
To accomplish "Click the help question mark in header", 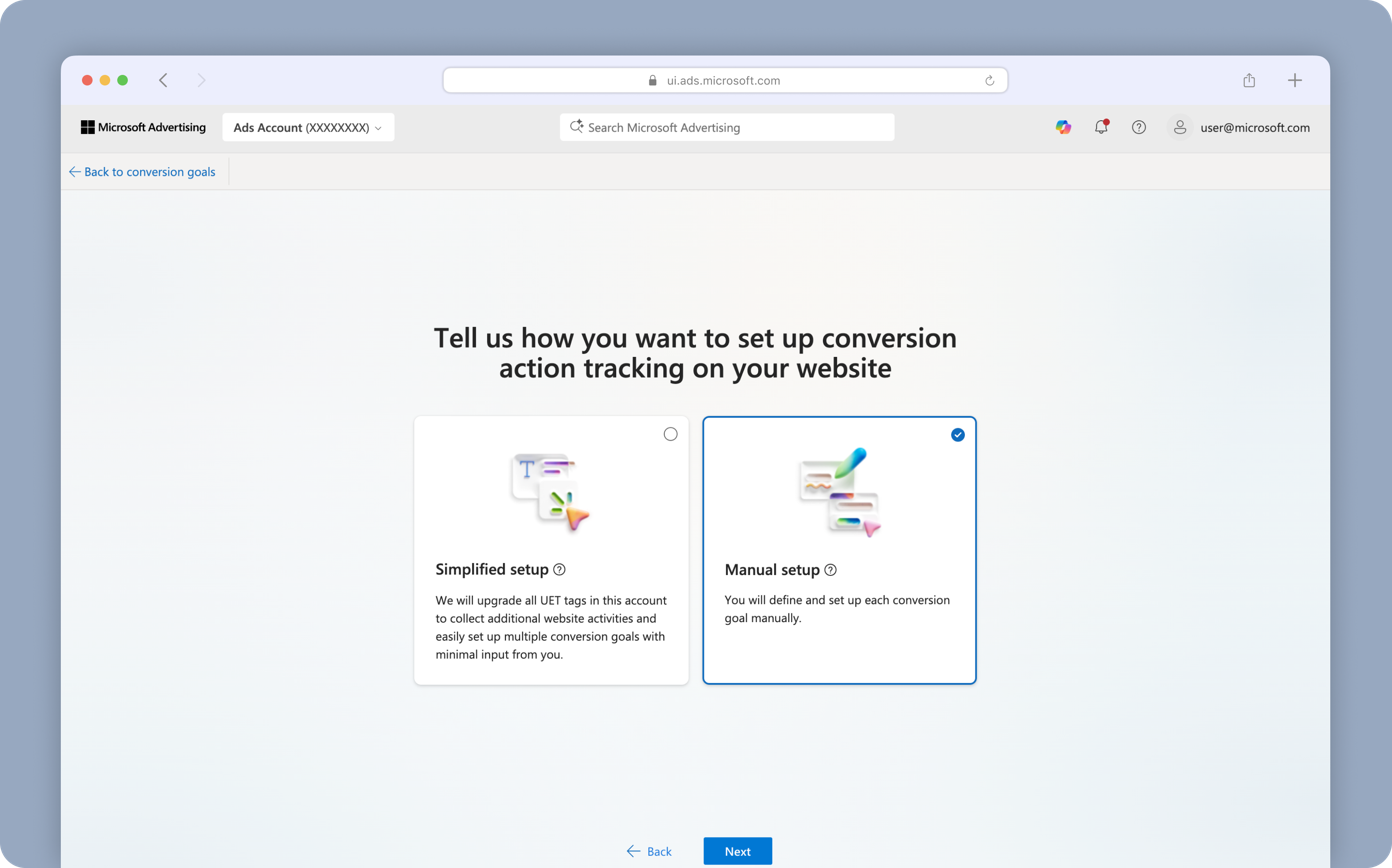I will [1138, 127].
